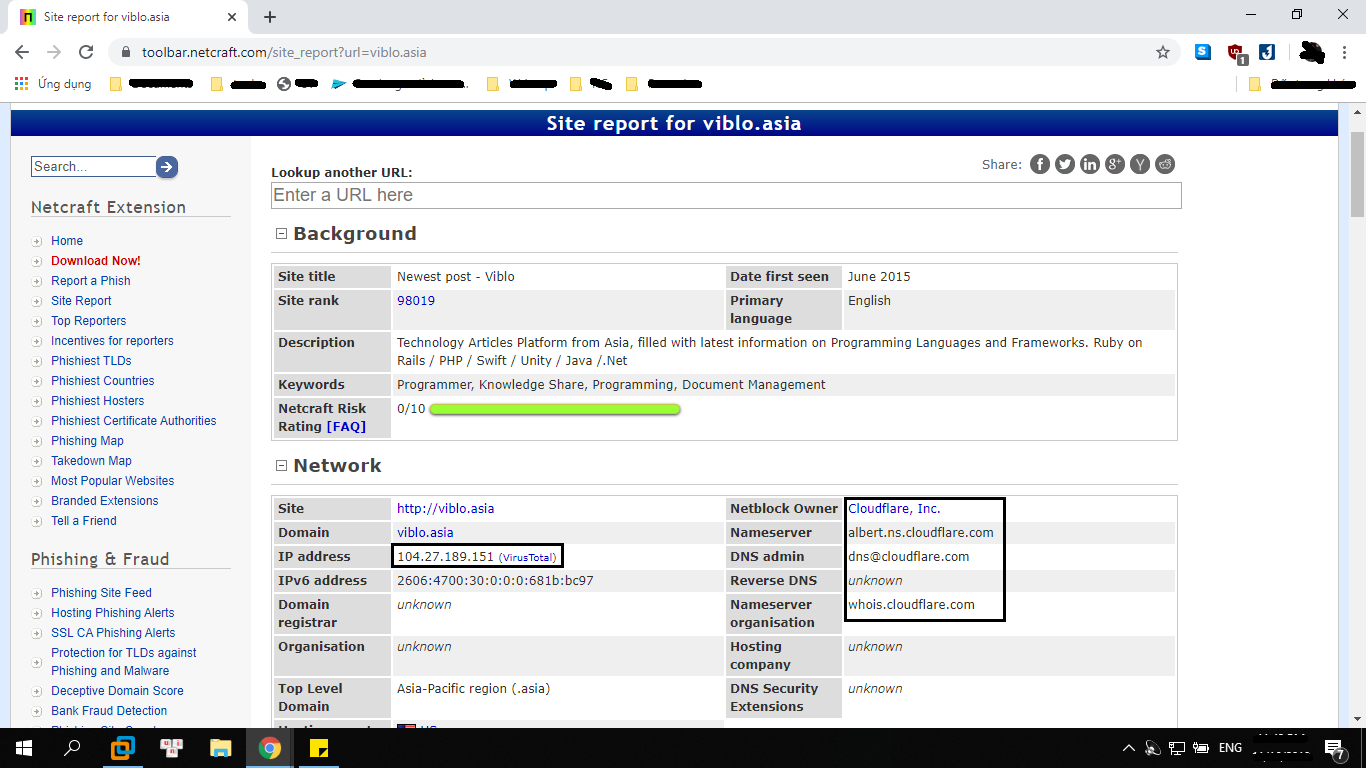Open Incentives for reporters
1366x768 pixels.
(x=112, y=341)
